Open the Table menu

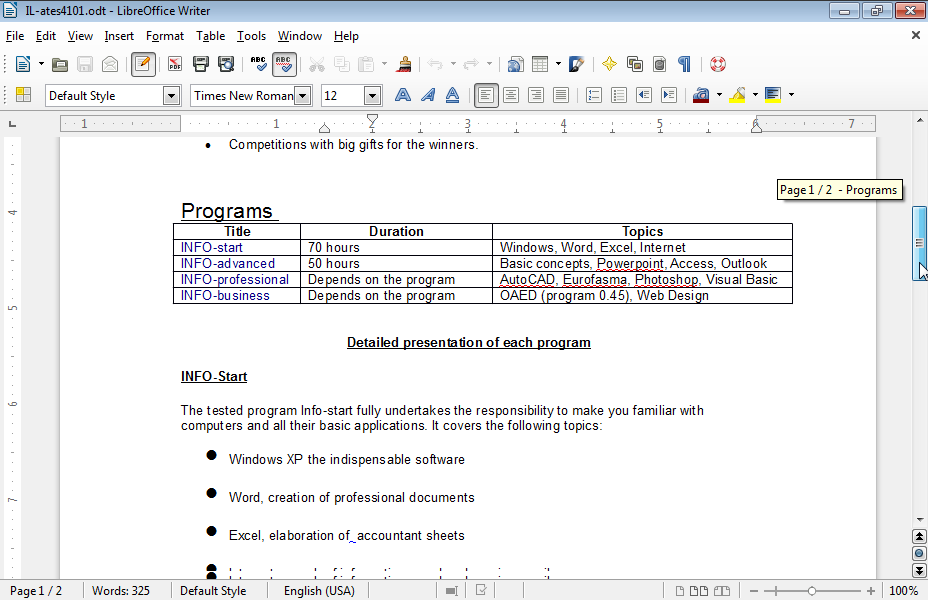210,36
